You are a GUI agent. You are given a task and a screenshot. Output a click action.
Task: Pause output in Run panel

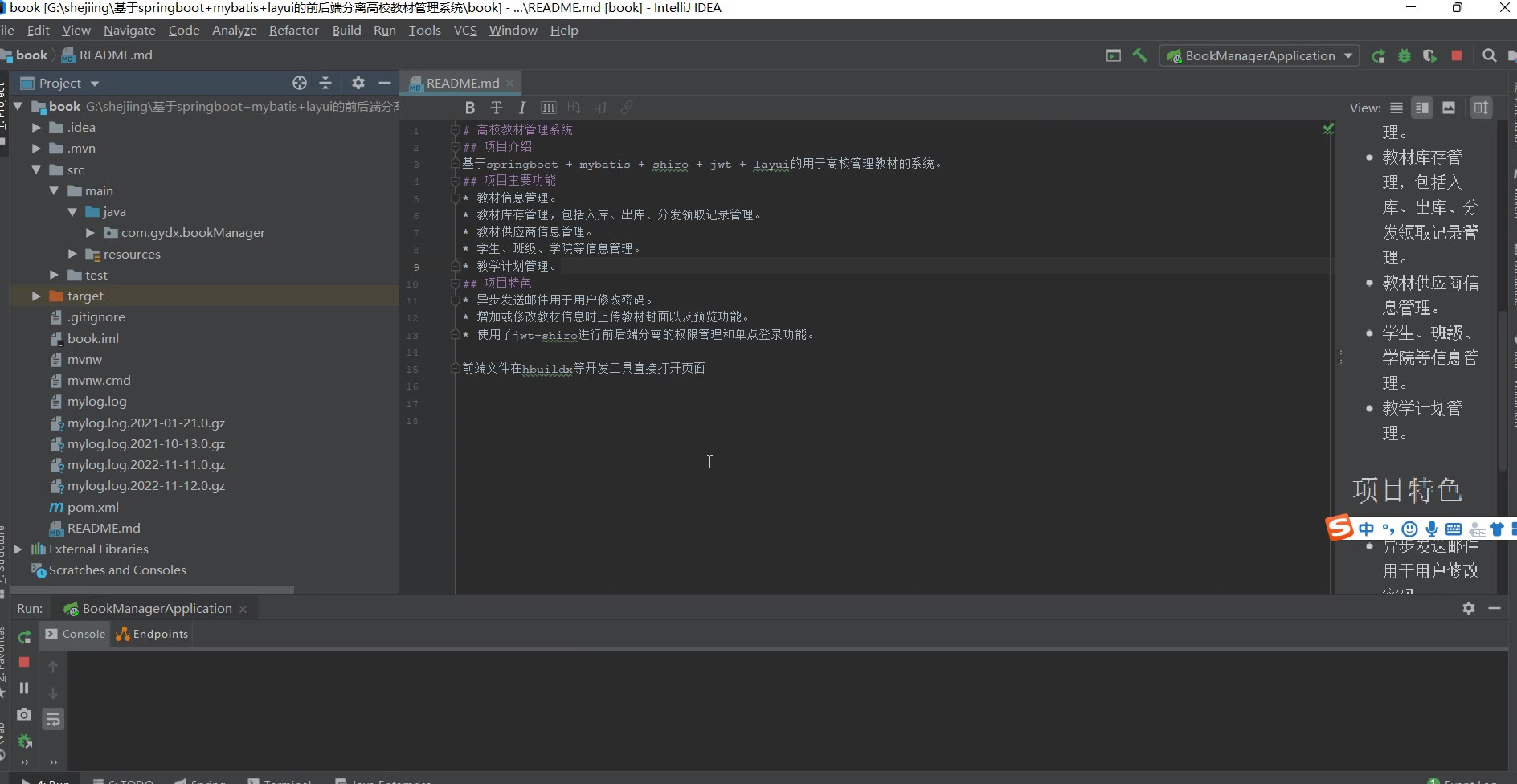[24, 688]
